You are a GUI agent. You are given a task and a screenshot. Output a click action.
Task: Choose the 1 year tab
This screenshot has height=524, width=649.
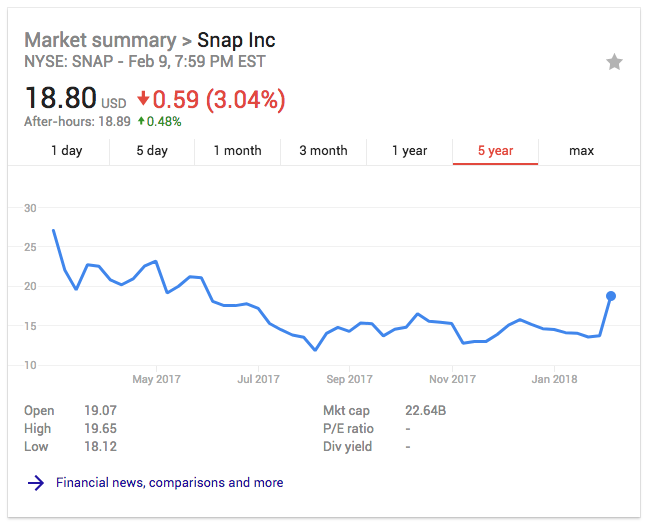[409, 151]
